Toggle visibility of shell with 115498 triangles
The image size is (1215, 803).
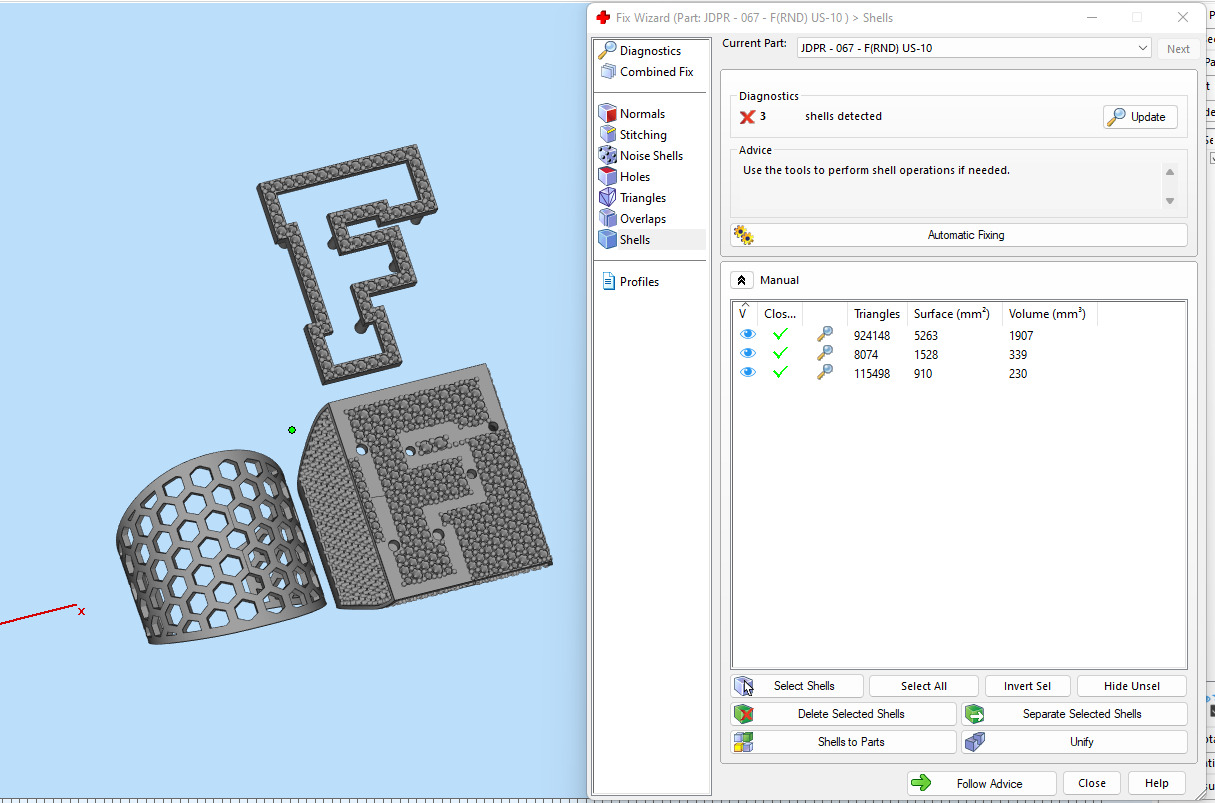(x=747, y=373)
